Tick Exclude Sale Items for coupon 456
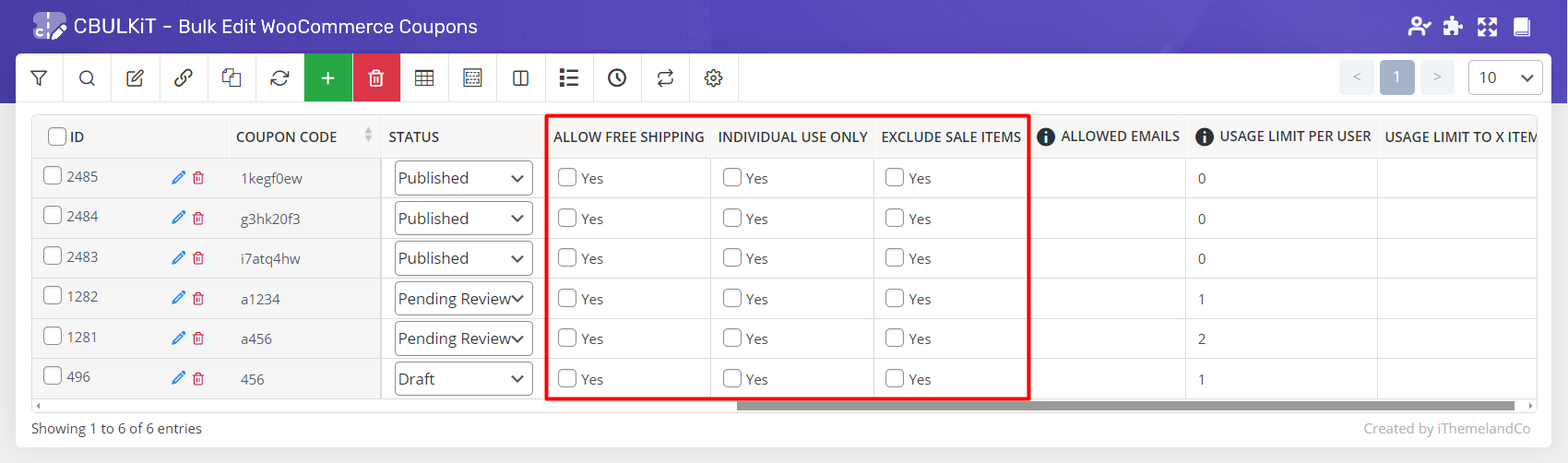Viewport: 1568px width, 463px height. [x=895, y=378]
